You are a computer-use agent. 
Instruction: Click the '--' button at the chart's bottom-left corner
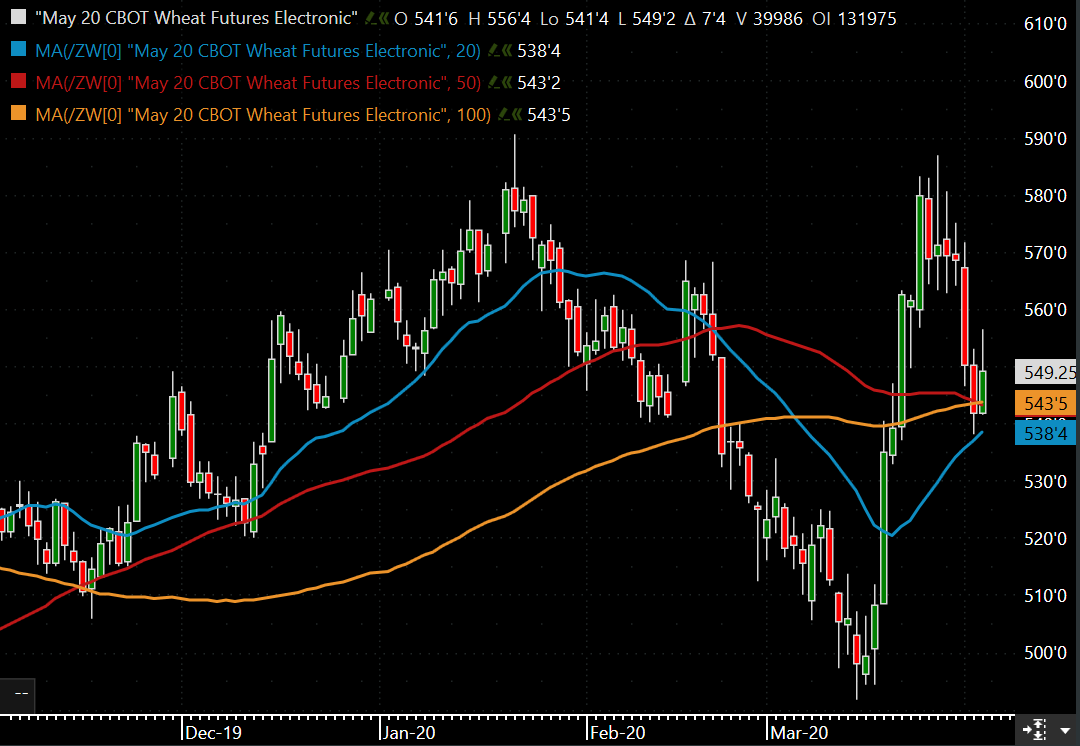(x=17, y=694)
